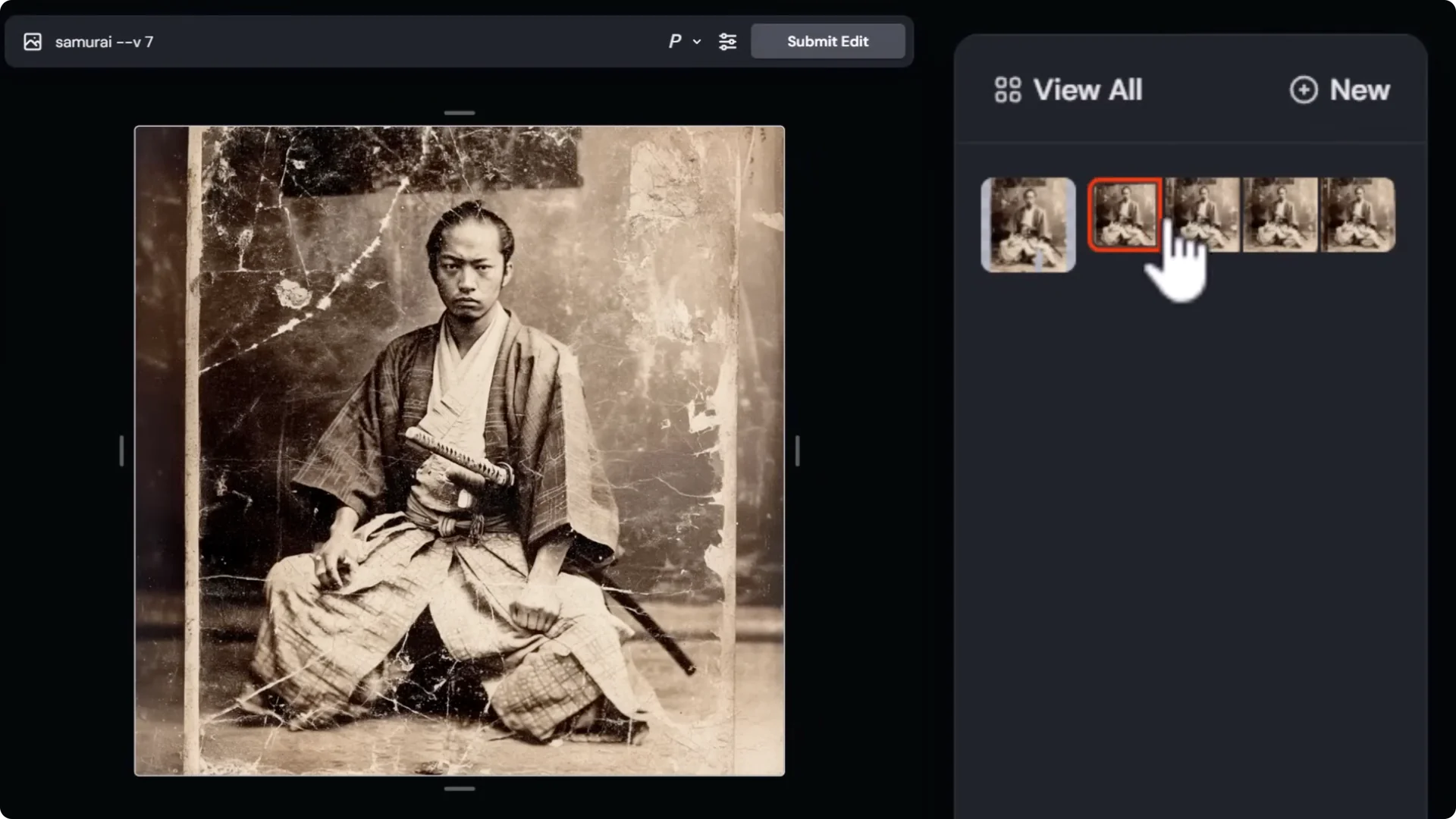The width and height of the screenshot is (1456, 819).
Task: Select the last sidebar thumbnail
Action: pyautogui.click(x=1357, y=215)
